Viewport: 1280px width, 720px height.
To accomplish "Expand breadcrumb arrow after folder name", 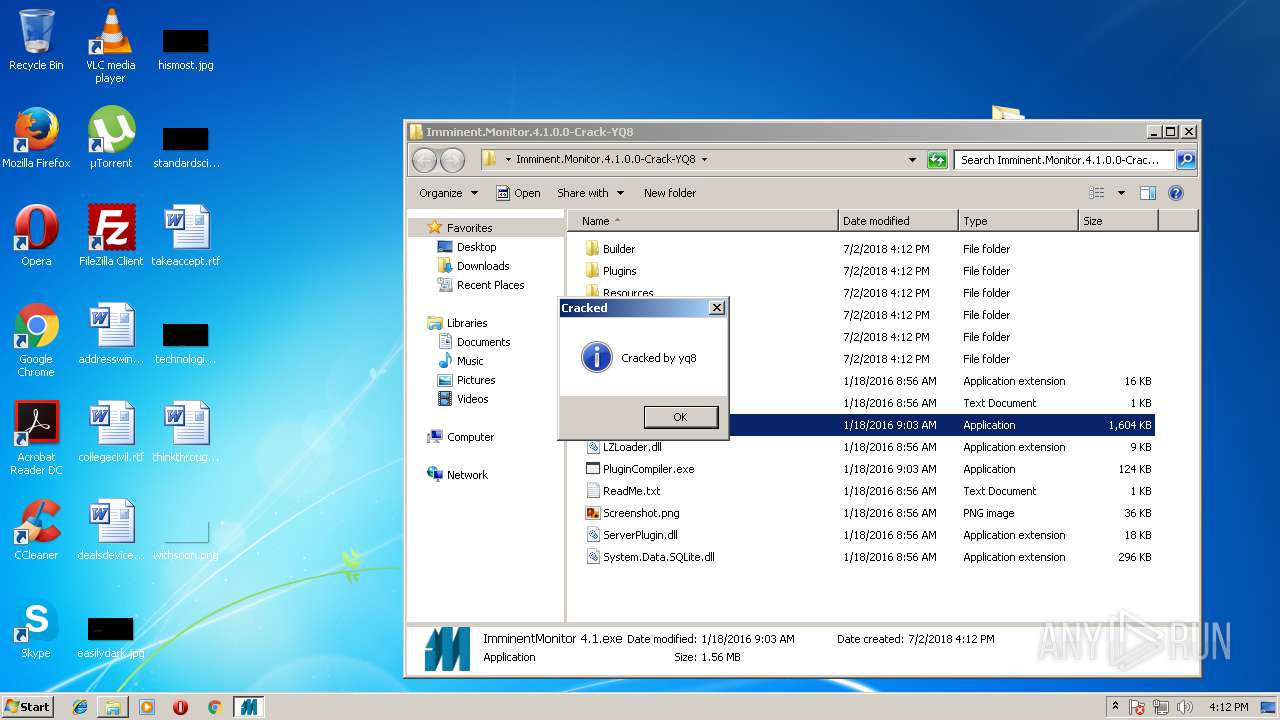I will (x=704, y=160).
